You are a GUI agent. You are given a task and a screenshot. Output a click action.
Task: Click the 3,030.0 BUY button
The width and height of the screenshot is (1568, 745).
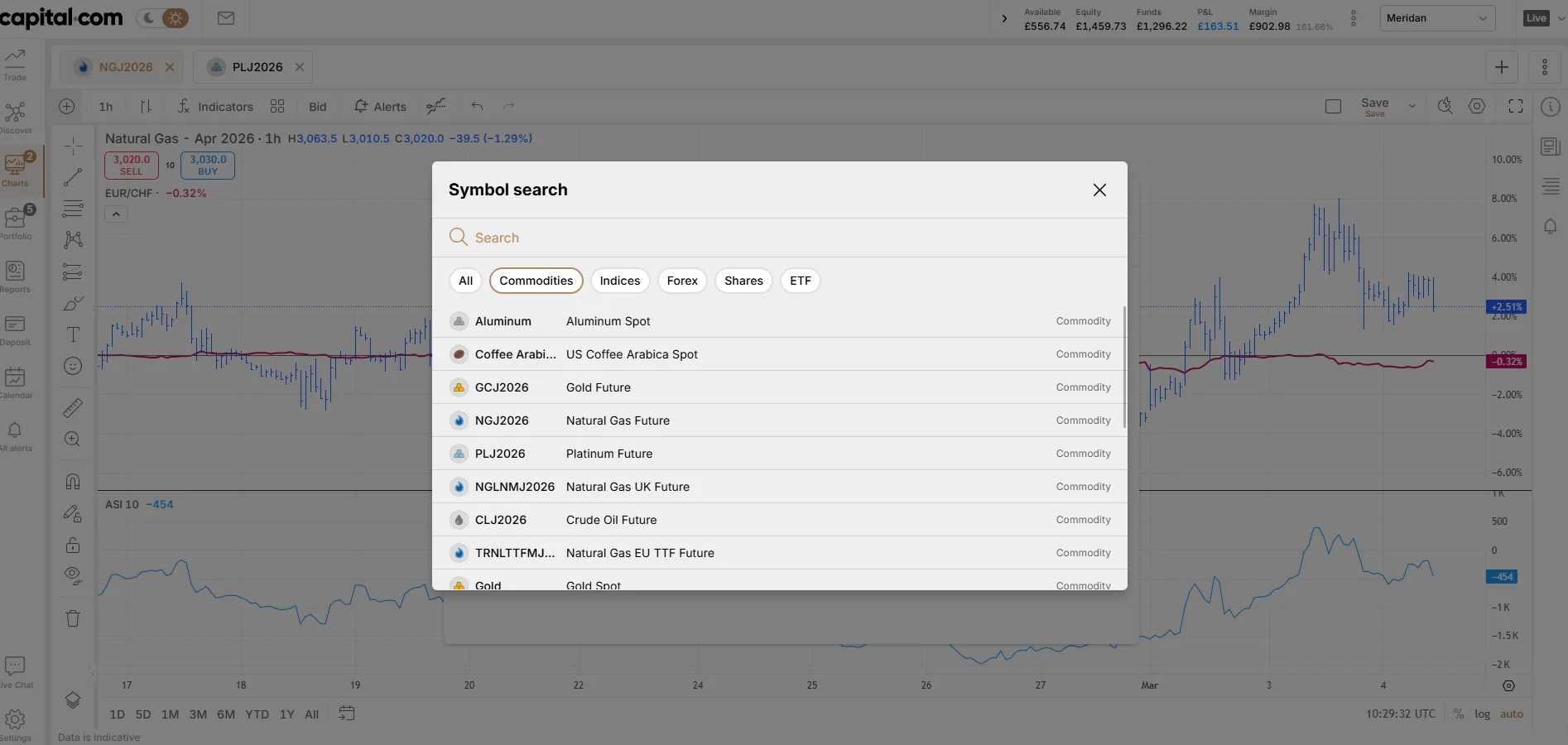[x=206, y=165]
